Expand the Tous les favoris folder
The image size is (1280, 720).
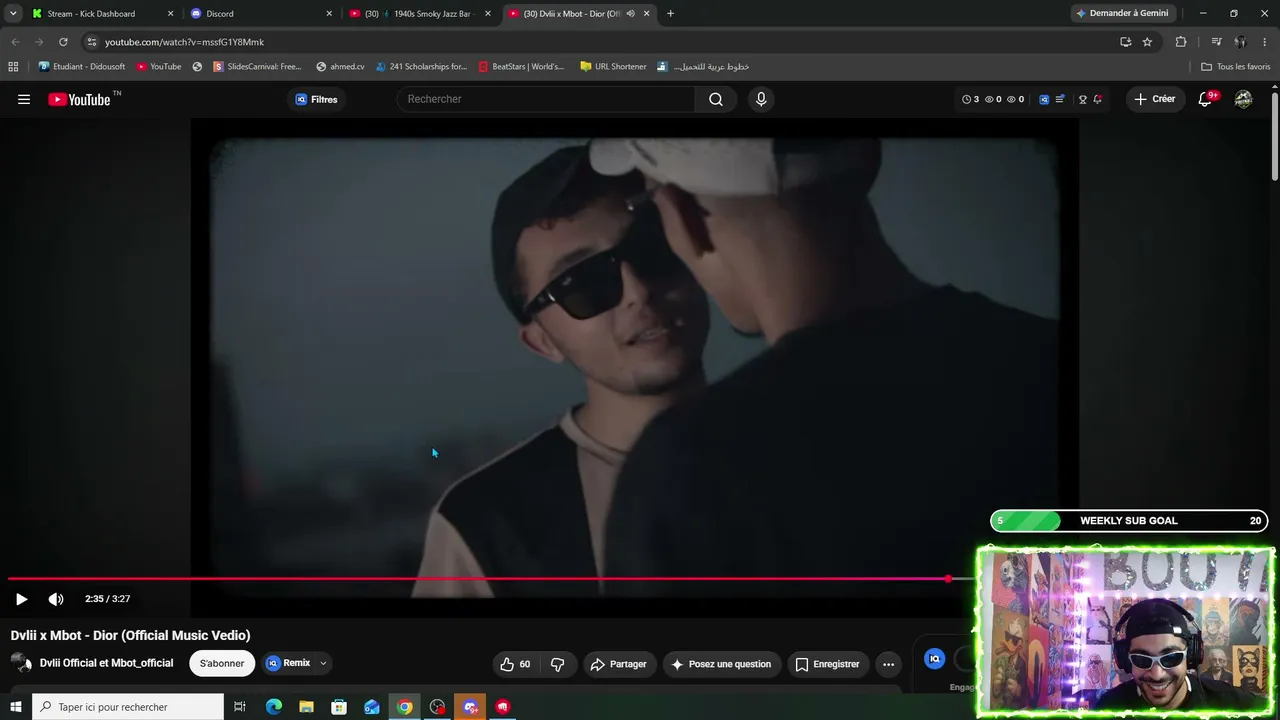[x=1235, y=67]
